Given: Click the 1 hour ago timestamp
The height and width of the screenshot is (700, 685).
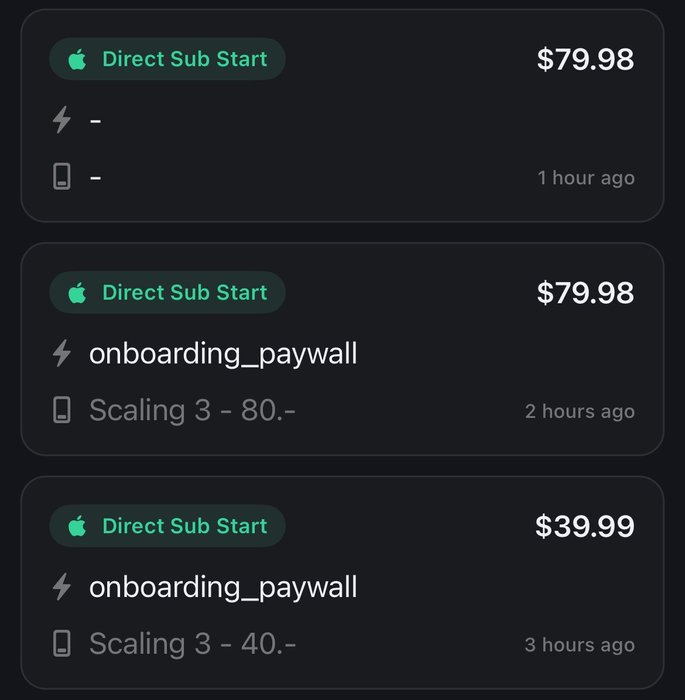Looking at the screenshot, I should [586, 178].
